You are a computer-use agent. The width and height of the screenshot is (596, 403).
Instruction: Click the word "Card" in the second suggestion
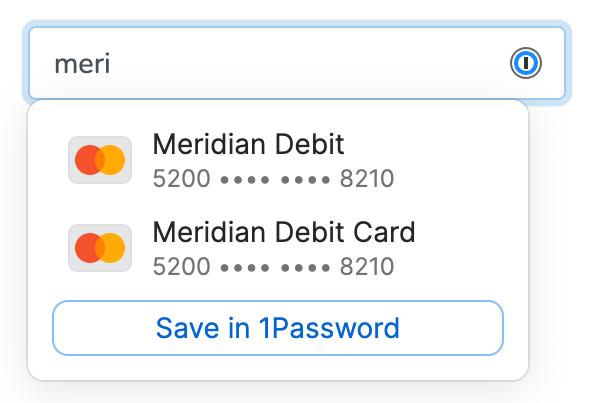[384, 232]
